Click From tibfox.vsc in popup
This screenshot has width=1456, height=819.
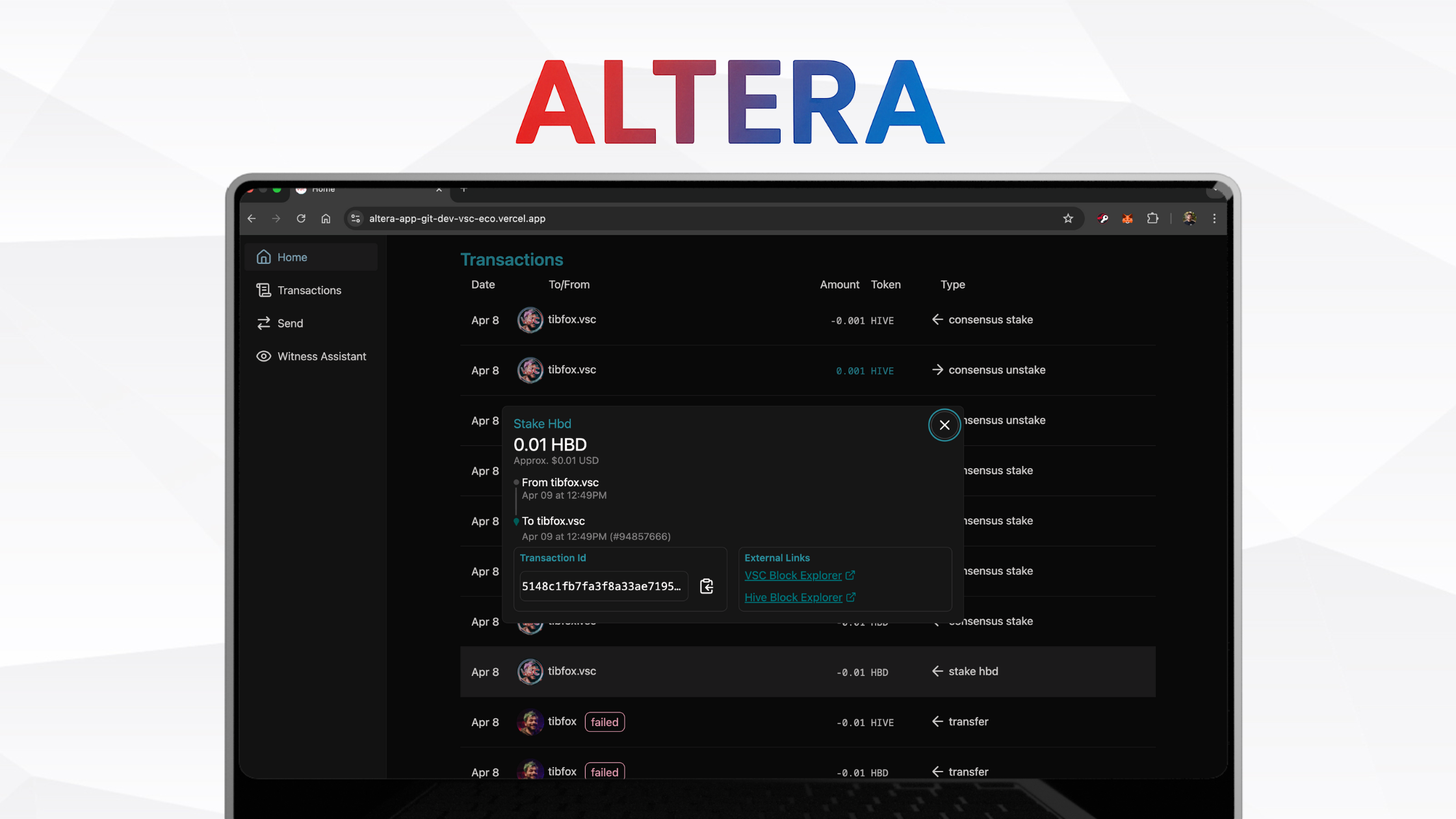click(x=560, y=483)
